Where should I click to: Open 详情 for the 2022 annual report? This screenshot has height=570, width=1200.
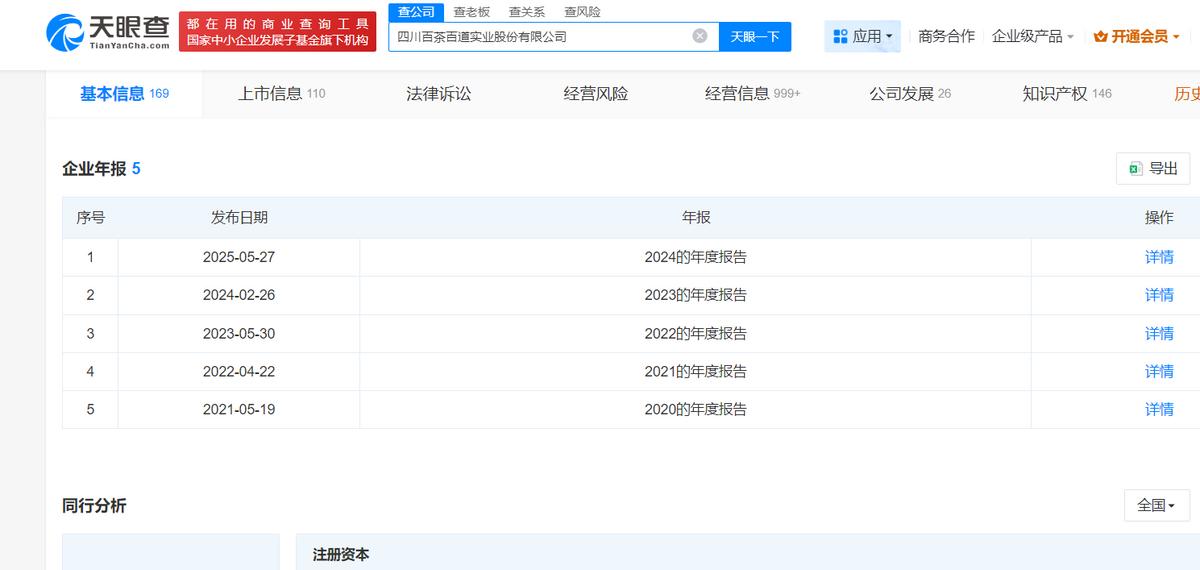(x=1159, y=333)
